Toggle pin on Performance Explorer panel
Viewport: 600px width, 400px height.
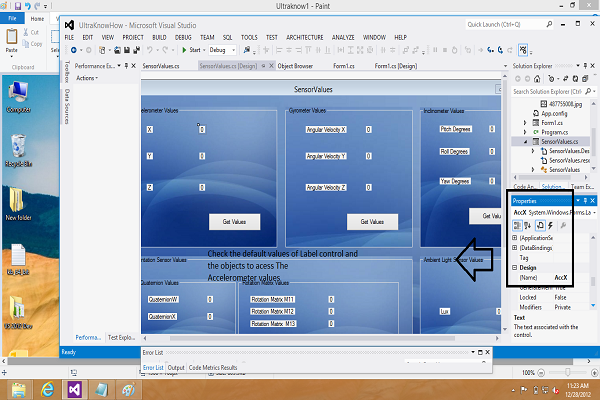point(126,66)
